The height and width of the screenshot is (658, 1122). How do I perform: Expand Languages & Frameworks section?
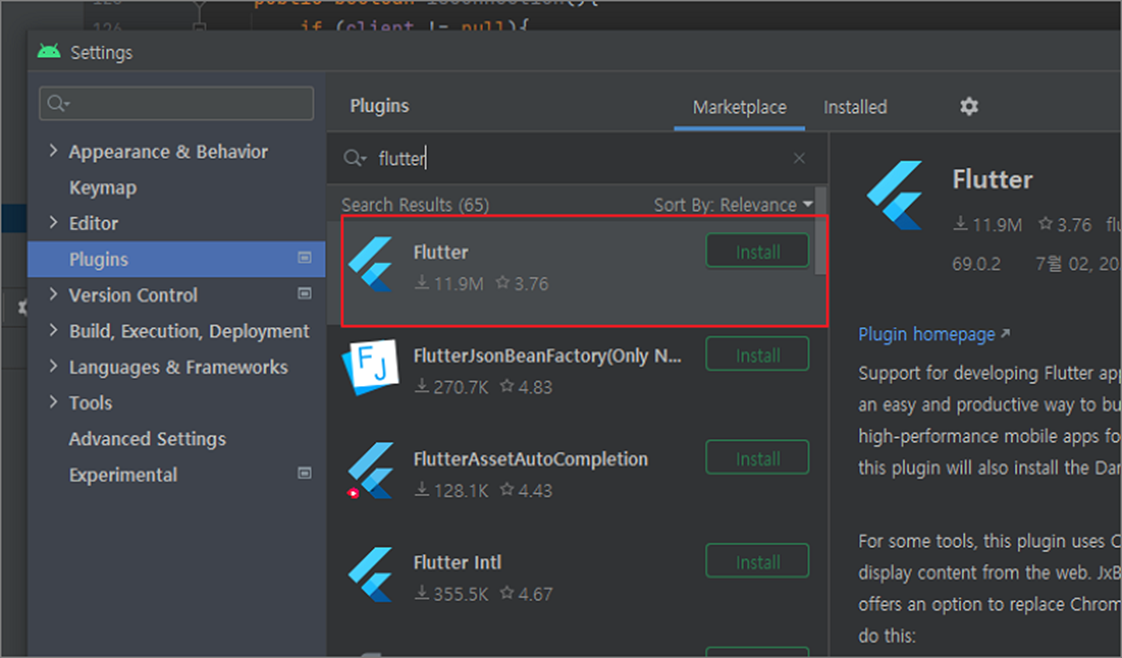pyautogui.click(x=54, y=366)
